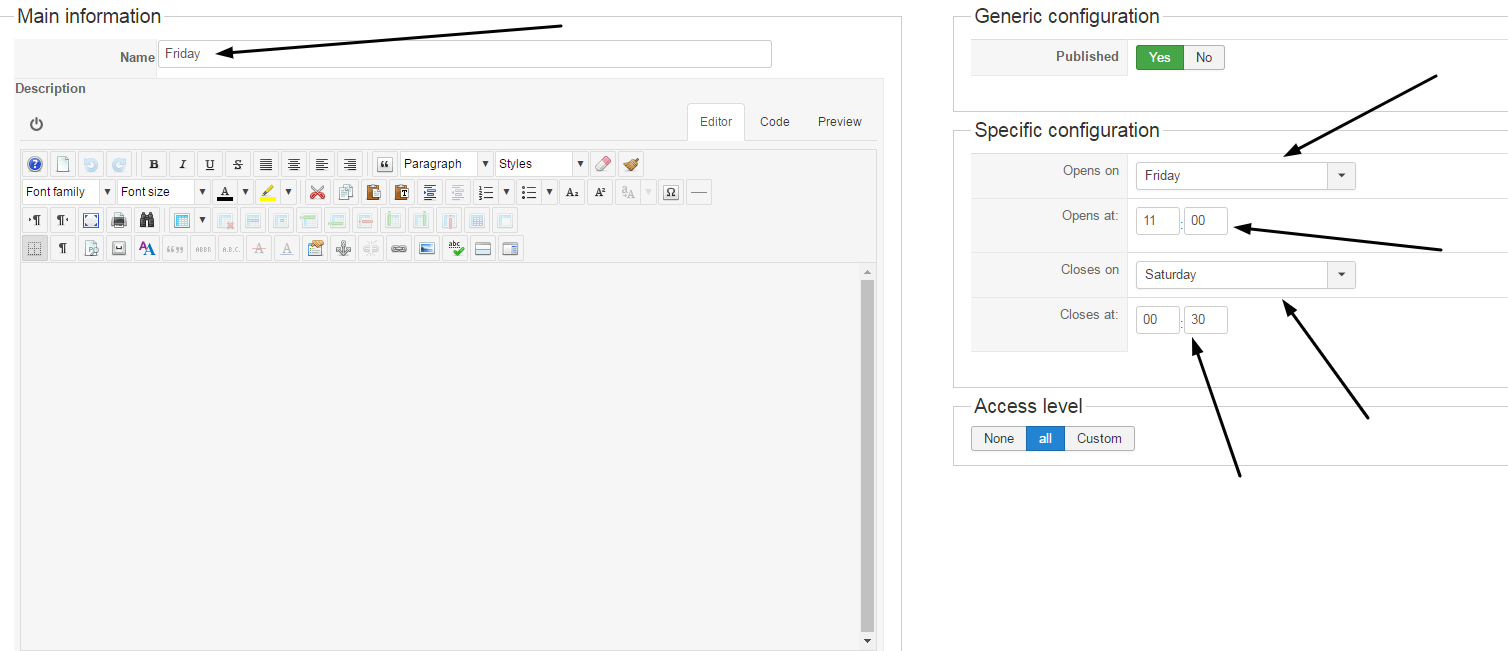
Task: Cut selection with the scissors icon
Action: (317, 192)
